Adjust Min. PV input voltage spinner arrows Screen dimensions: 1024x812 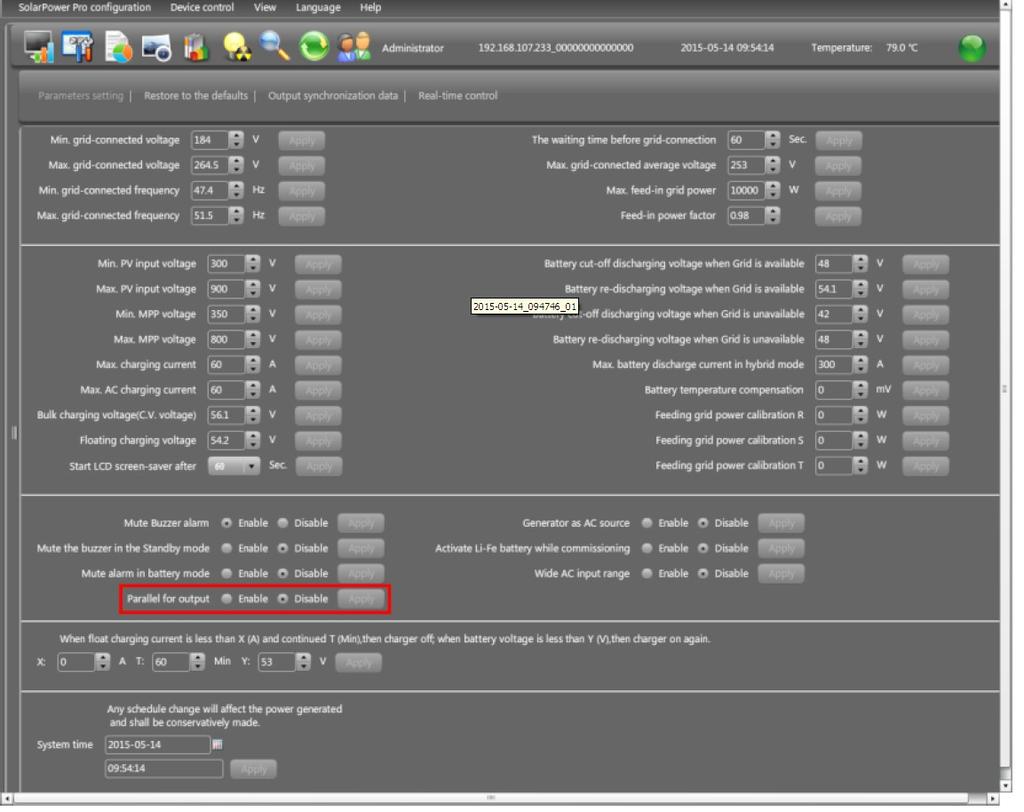[252, 264]
